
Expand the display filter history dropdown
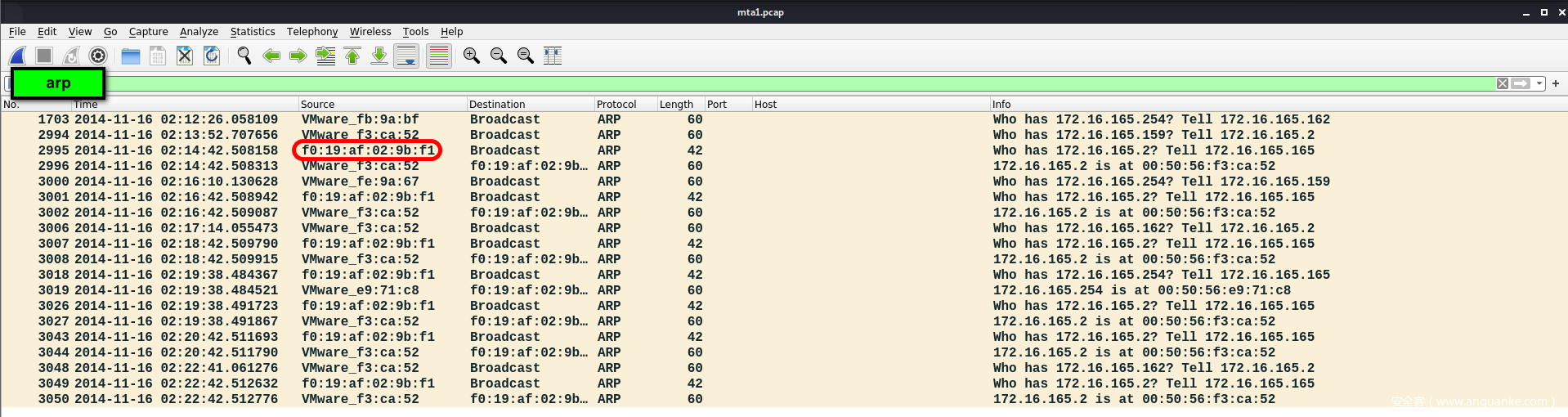coord(1539,83)
